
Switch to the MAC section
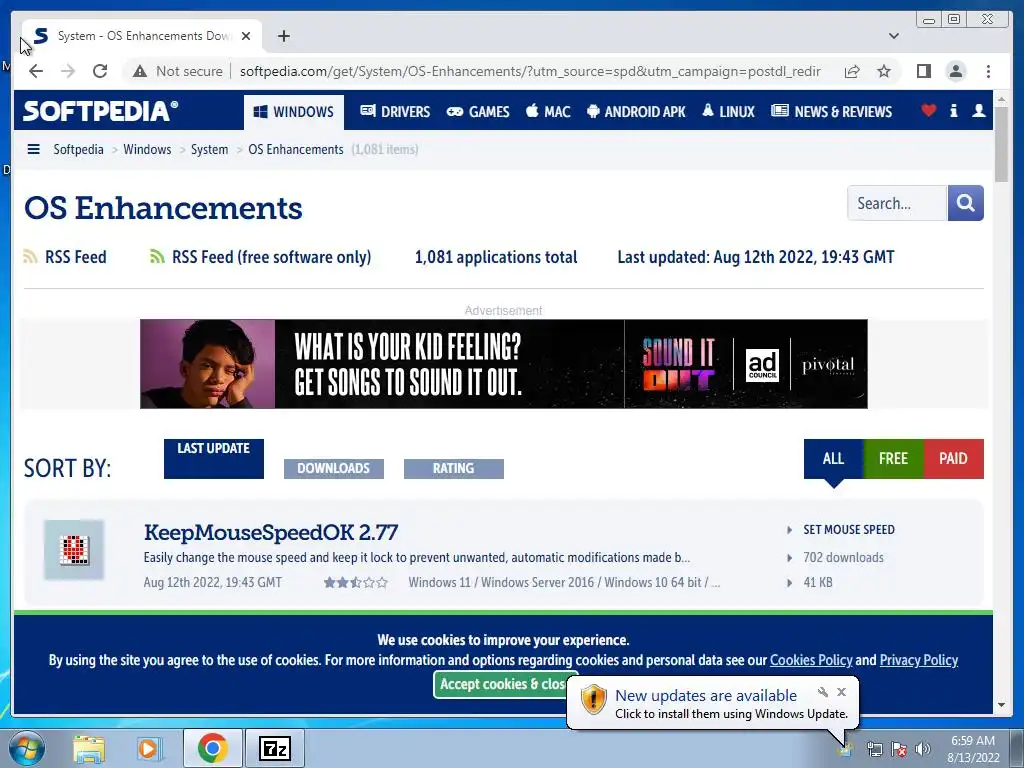click(x=549, y=112)
